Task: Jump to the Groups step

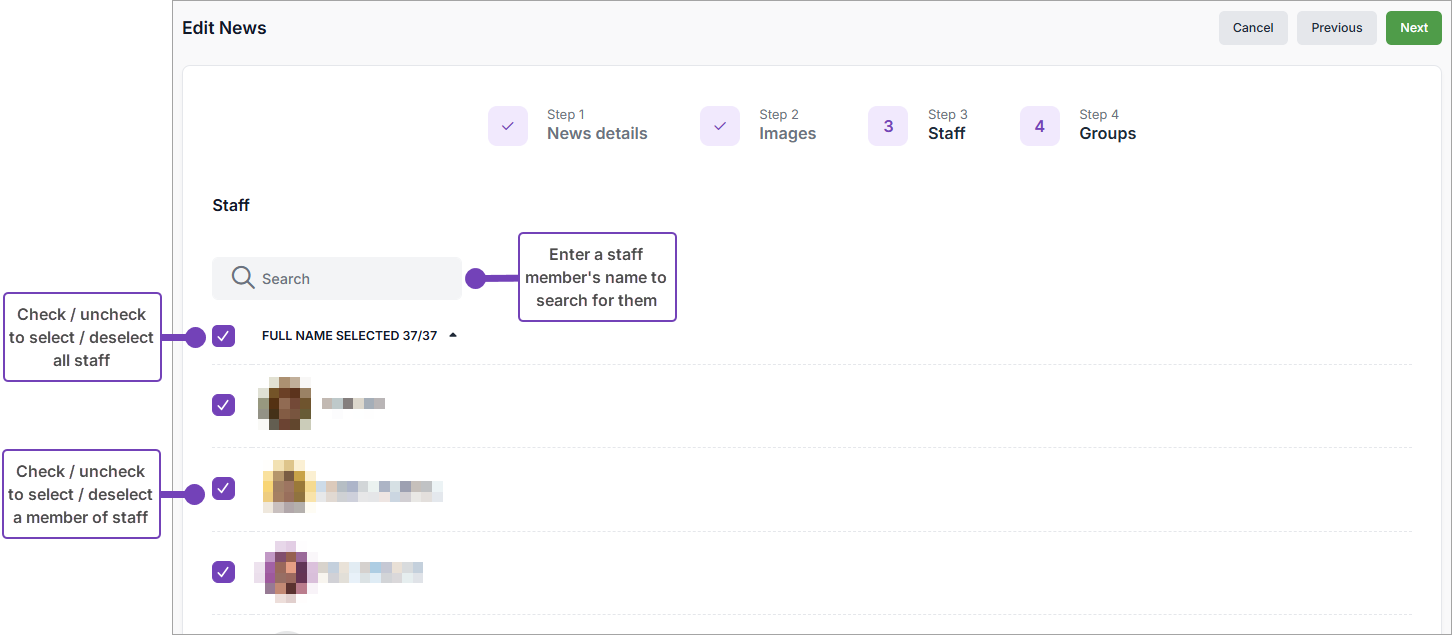Action: (1107, 133)
